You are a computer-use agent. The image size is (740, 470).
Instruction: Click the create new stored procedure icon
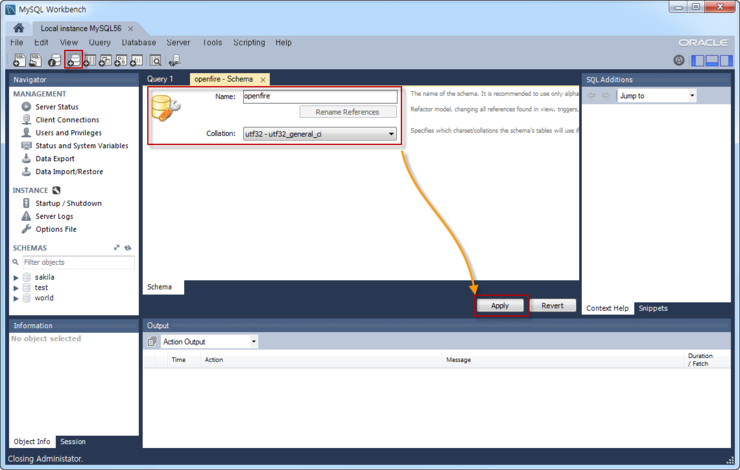click(x=121, y=60)
